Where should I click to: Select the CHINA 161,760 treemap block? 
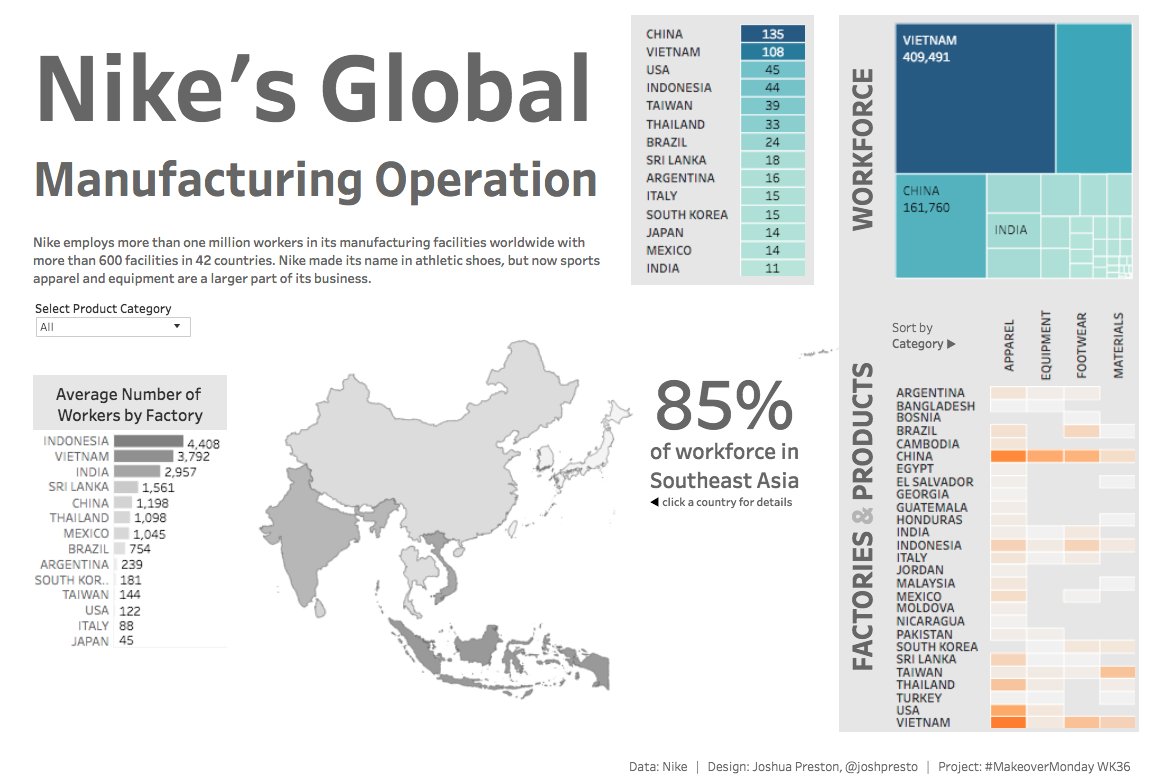(x=941, y=226)
